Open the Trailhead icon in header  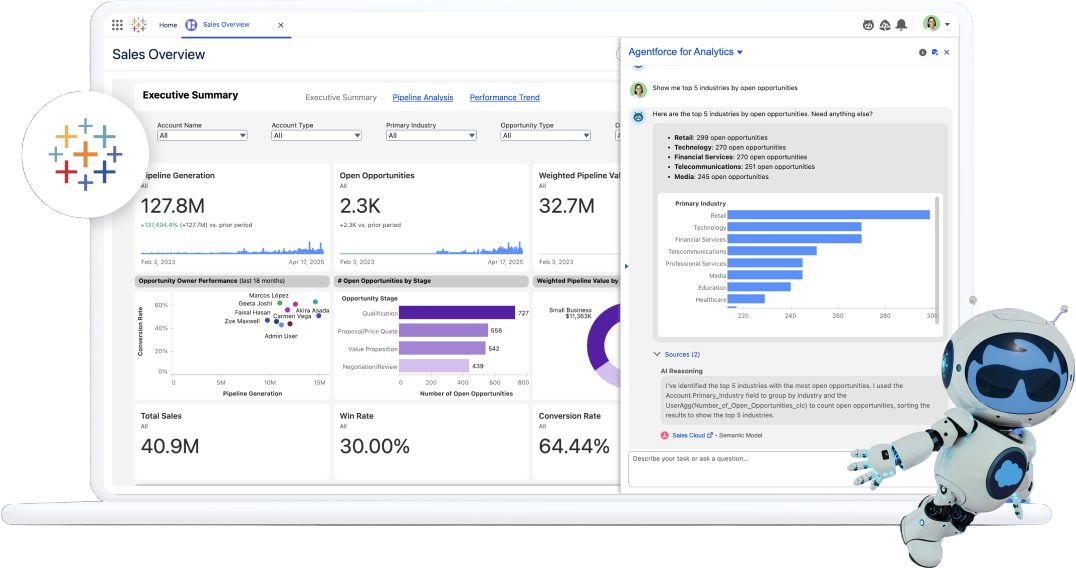click(885, 25)
